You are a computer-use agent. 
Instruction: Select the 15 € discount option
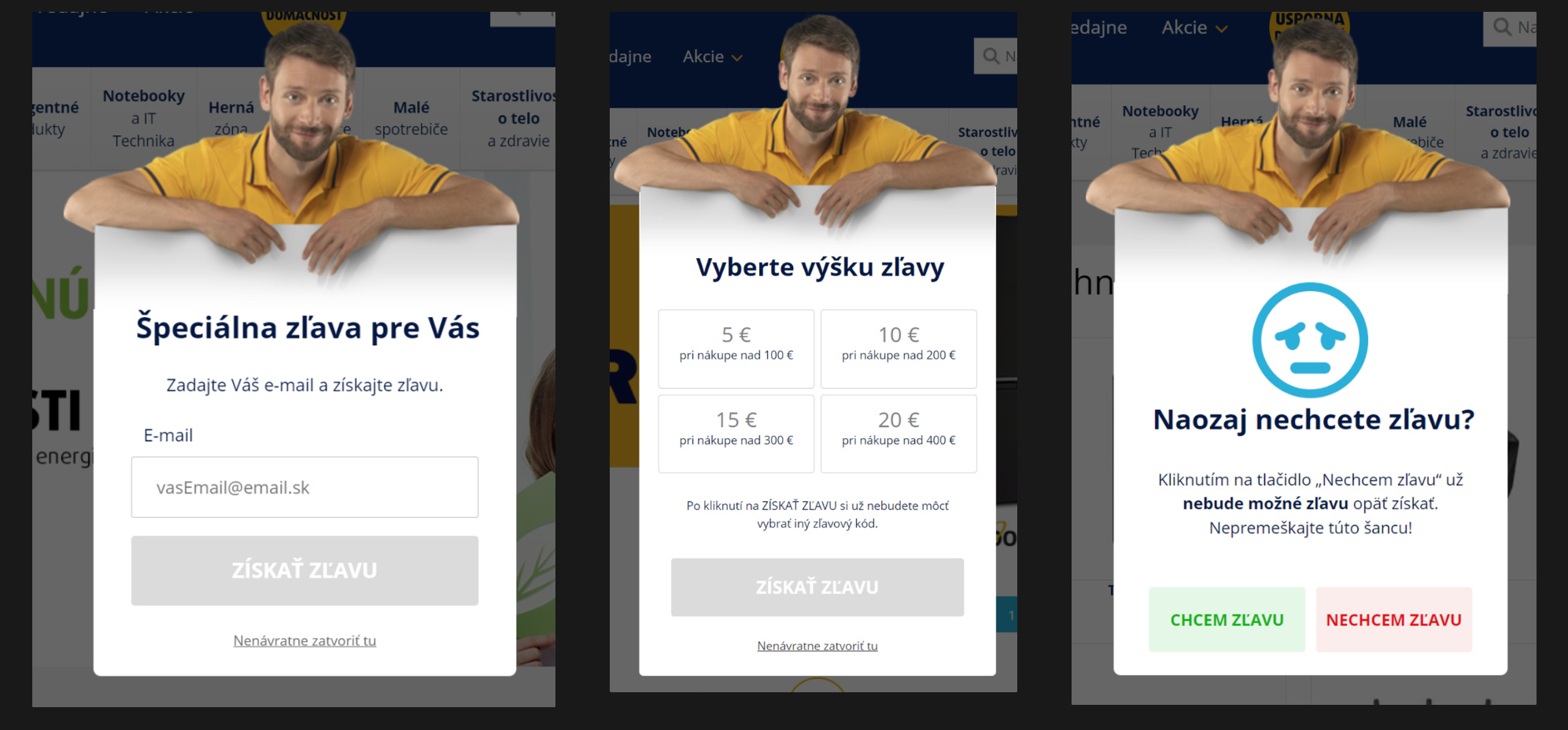(x=736, y=433)
